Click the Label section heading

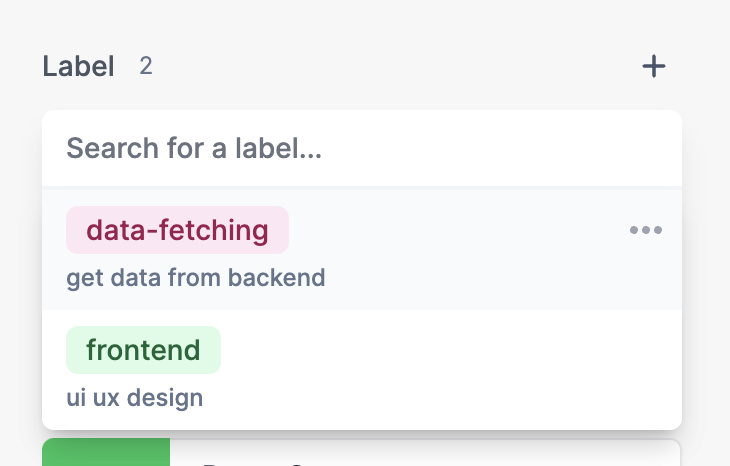(78, 66)
